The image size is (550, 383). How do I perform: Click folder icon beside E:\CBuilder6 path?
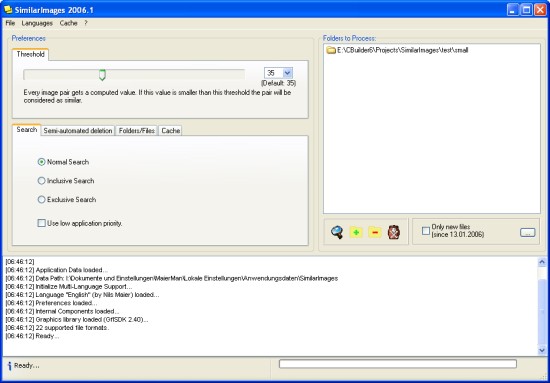331,50
